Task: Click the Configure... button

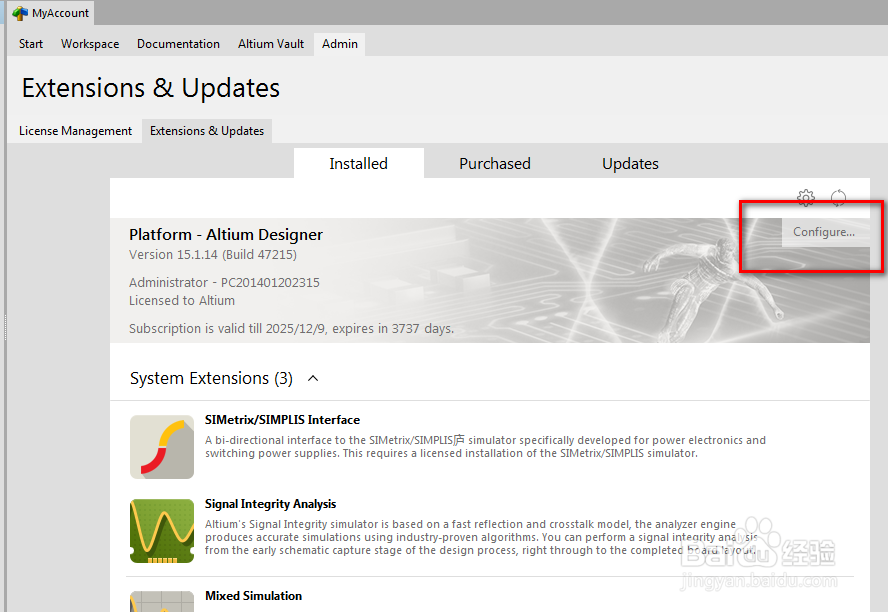Action: (824, 232)
